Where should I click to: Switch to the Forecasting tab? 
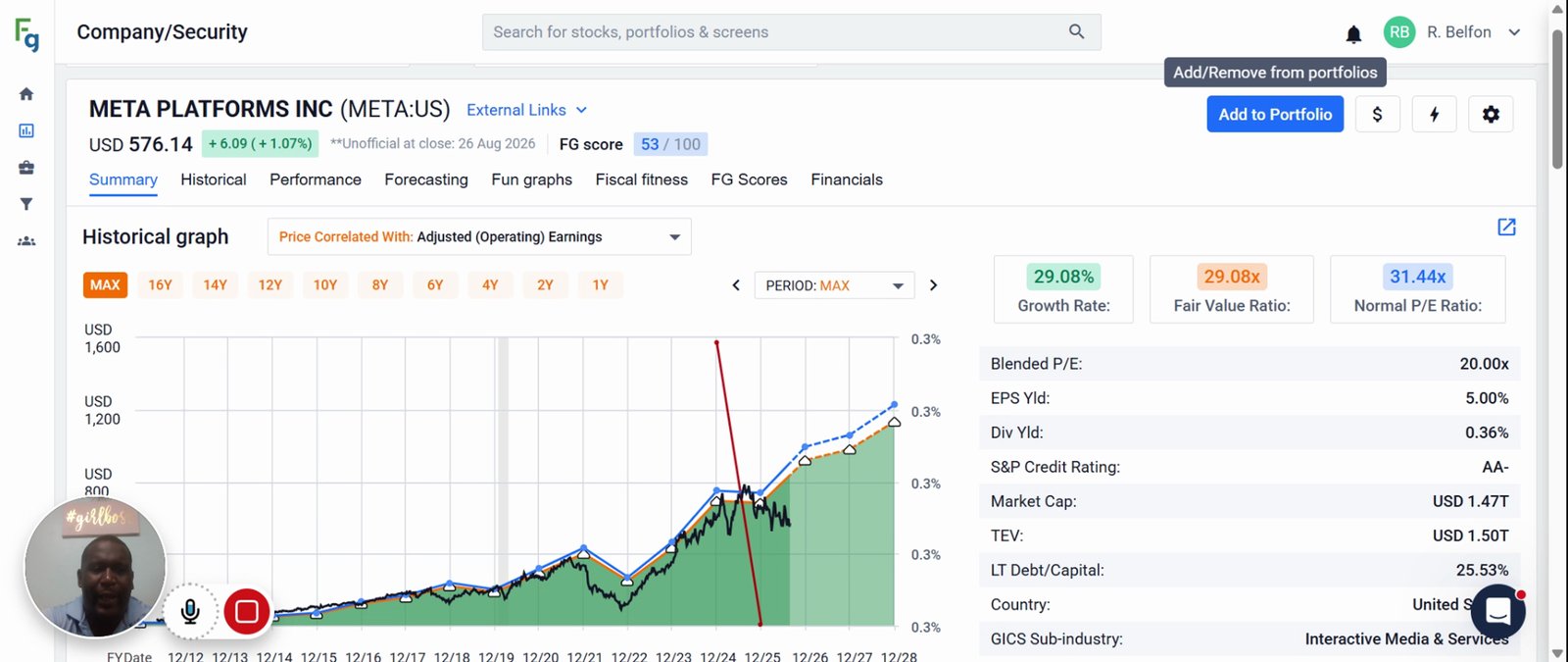(426, 179)
